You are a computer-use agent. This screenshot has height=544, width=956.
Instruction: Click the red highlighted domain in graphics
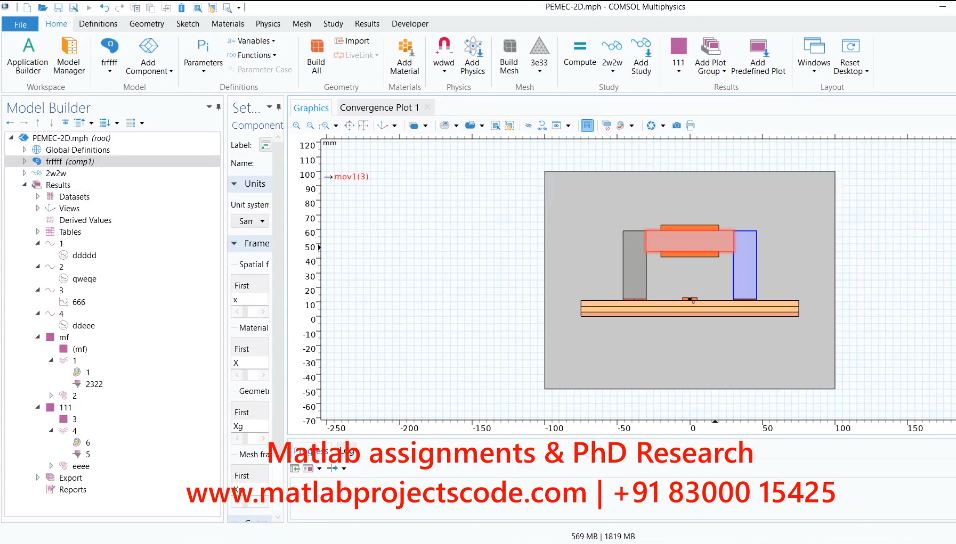[x=690, y=241]
